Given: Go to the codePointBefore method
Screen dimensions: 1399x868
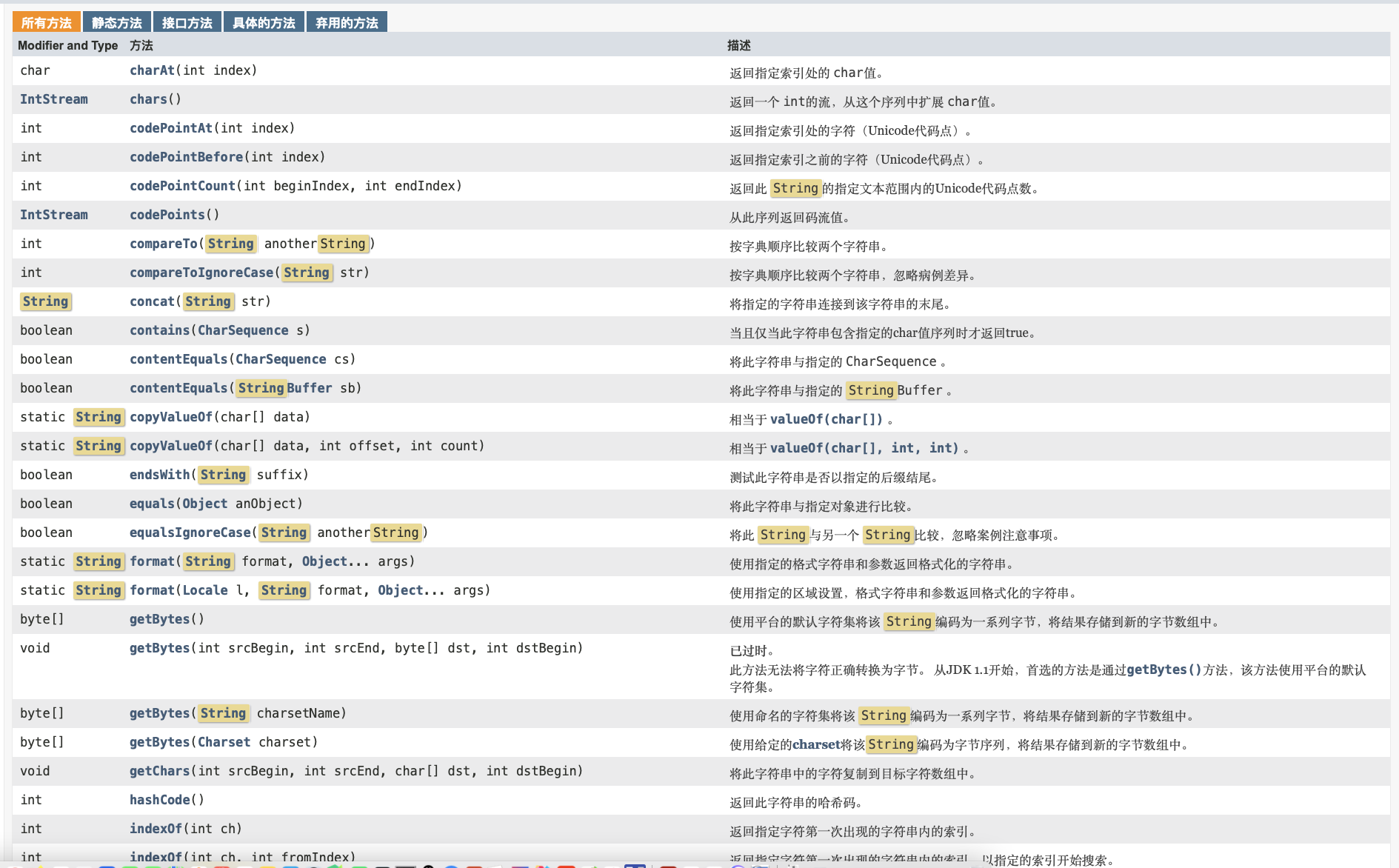Looking at the screenshot, I should [x=186, y=157].
